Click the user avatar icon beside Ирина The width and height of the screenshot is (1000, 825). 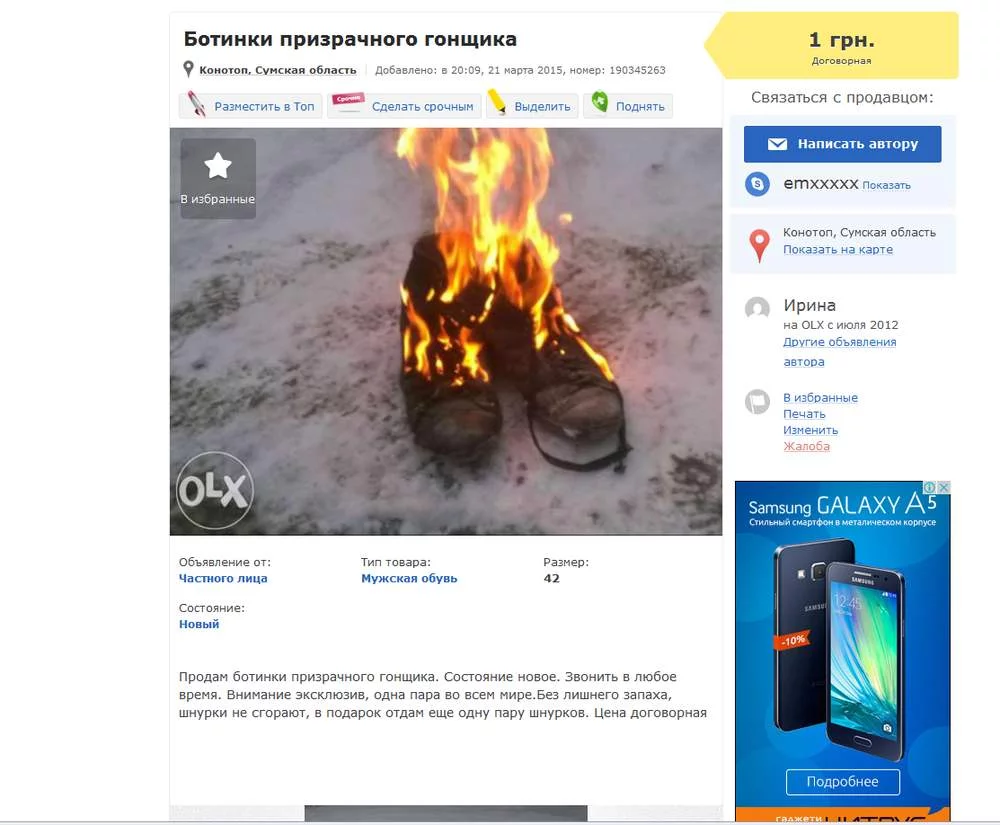(757, 309)
